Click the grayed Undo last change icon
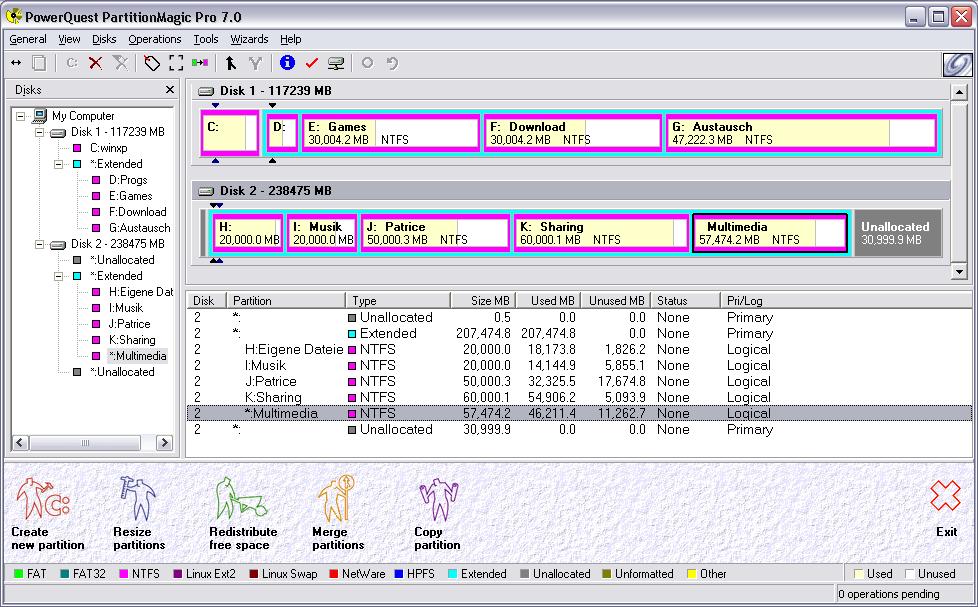Image resolution: width=978 pixels, height=607 pixels. point(392,63)
